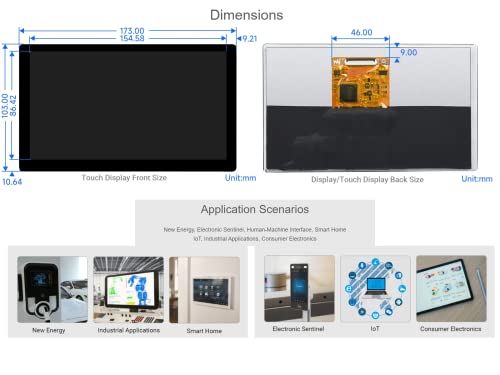Click Display/Touch Display Back Size caption
This screenshot has height=375, width=500.
(367, 179)
